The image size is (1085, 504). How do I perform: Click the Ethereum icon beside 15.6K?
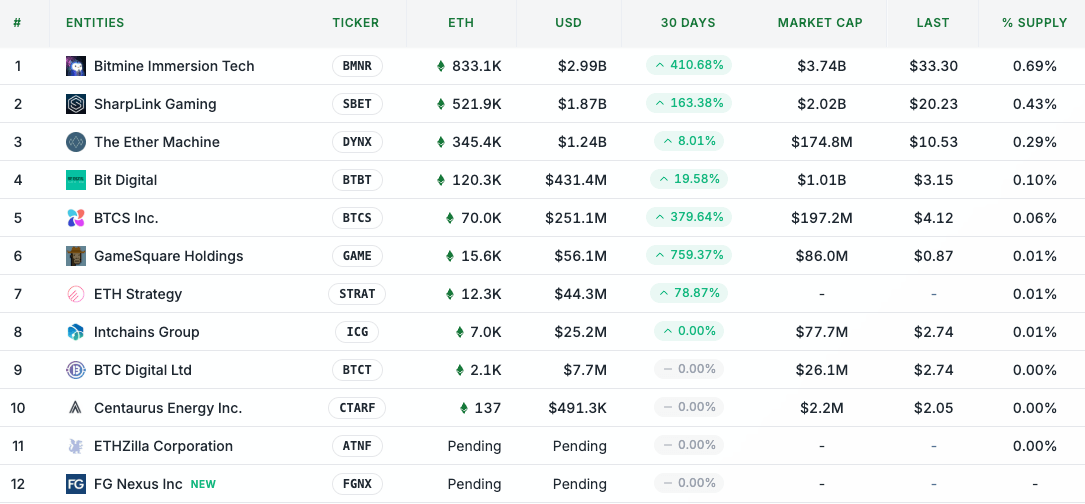(450, 256)
